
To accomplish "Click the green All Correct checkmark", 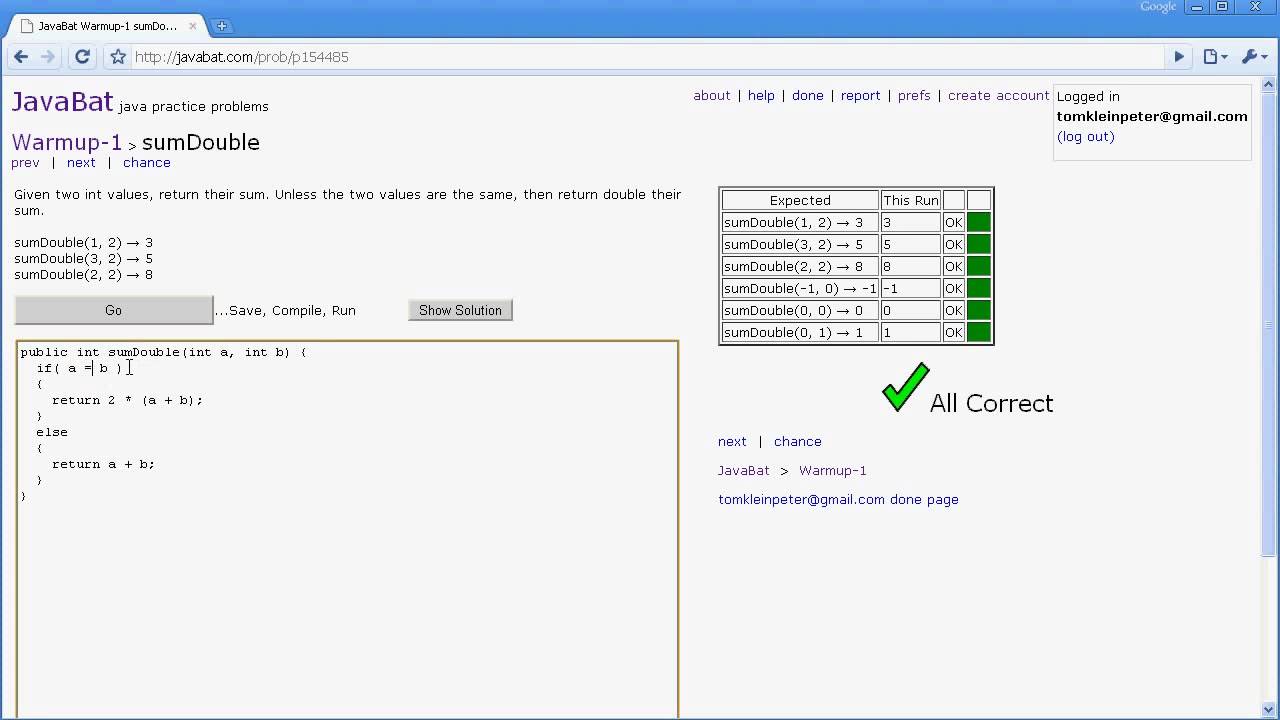I will click(905, 388).
